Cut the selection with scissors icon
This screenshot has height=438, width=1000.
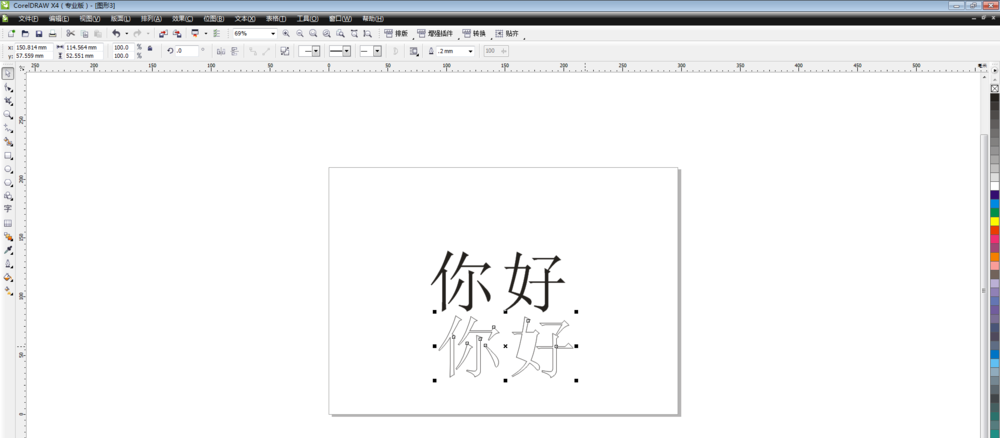70,33
